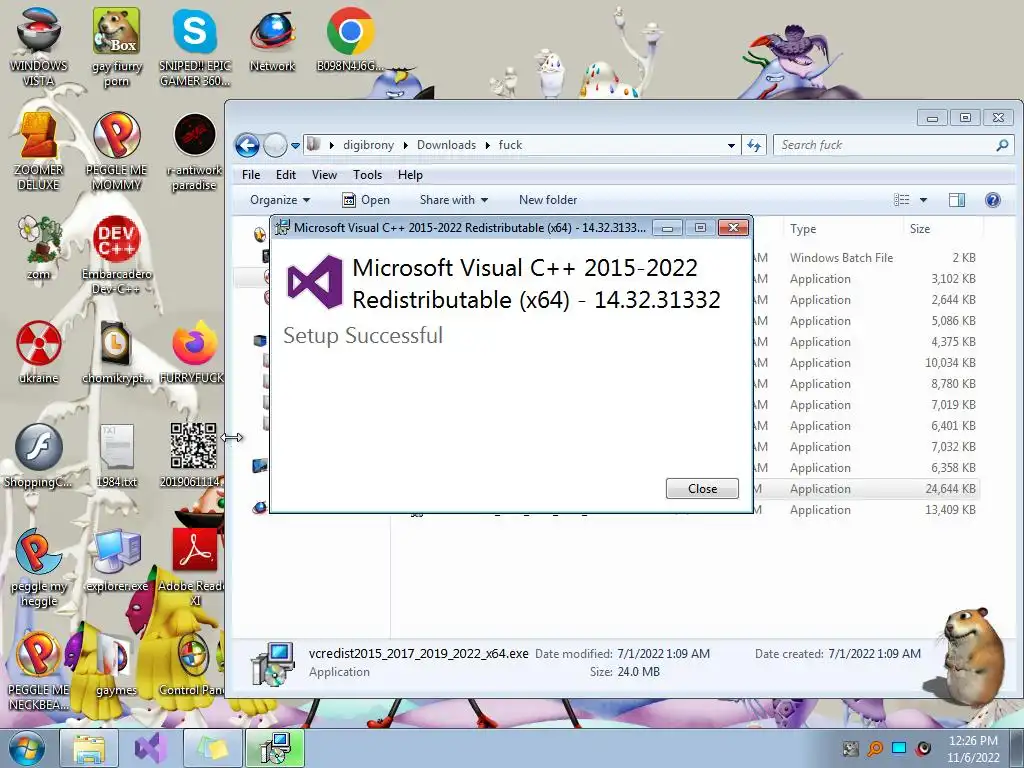Select the 10,034 KB Application row

pos(865,362)
